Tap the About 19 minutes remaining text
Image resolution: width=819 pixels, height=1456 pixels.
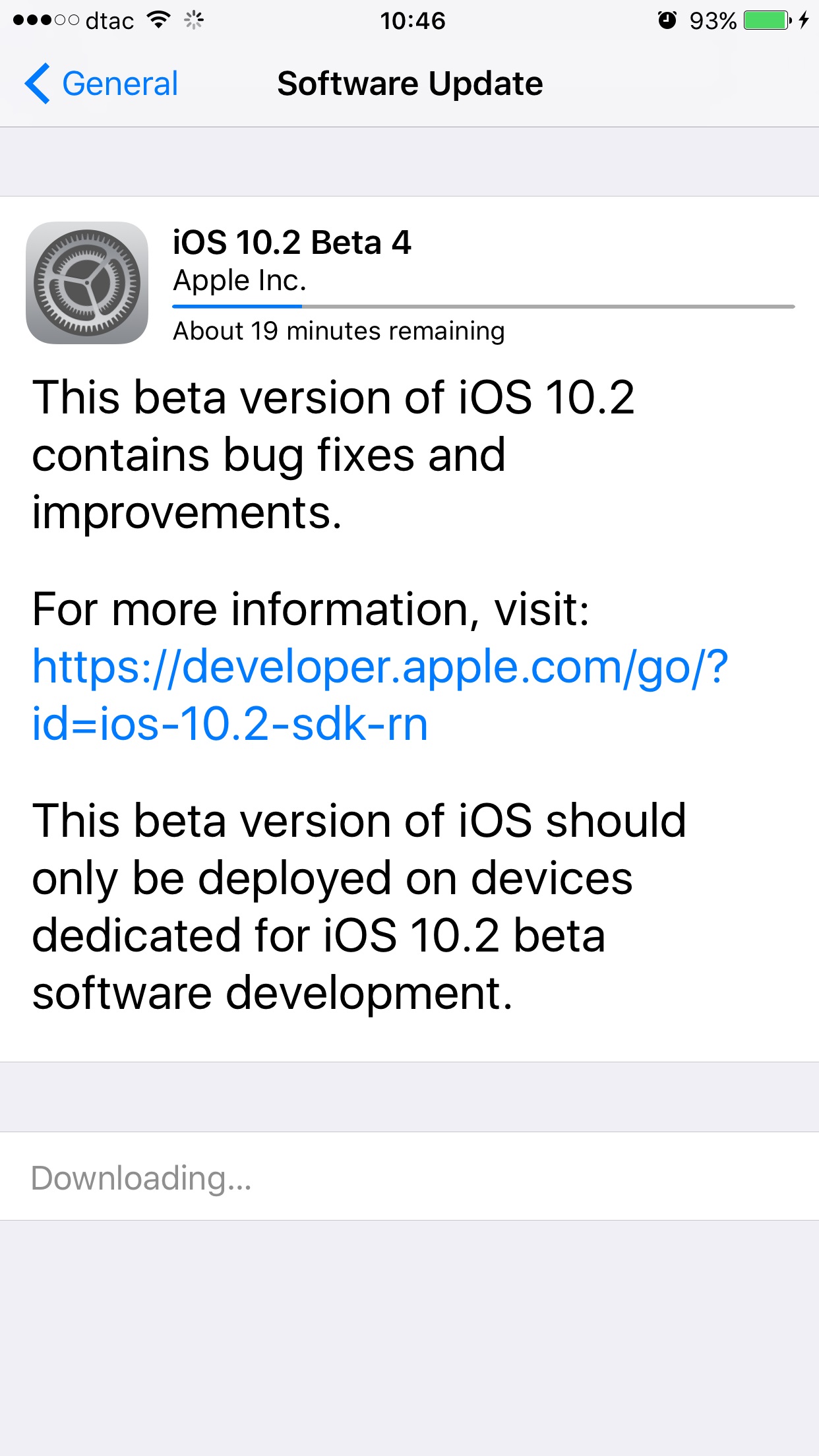click(x=338, y=331)
